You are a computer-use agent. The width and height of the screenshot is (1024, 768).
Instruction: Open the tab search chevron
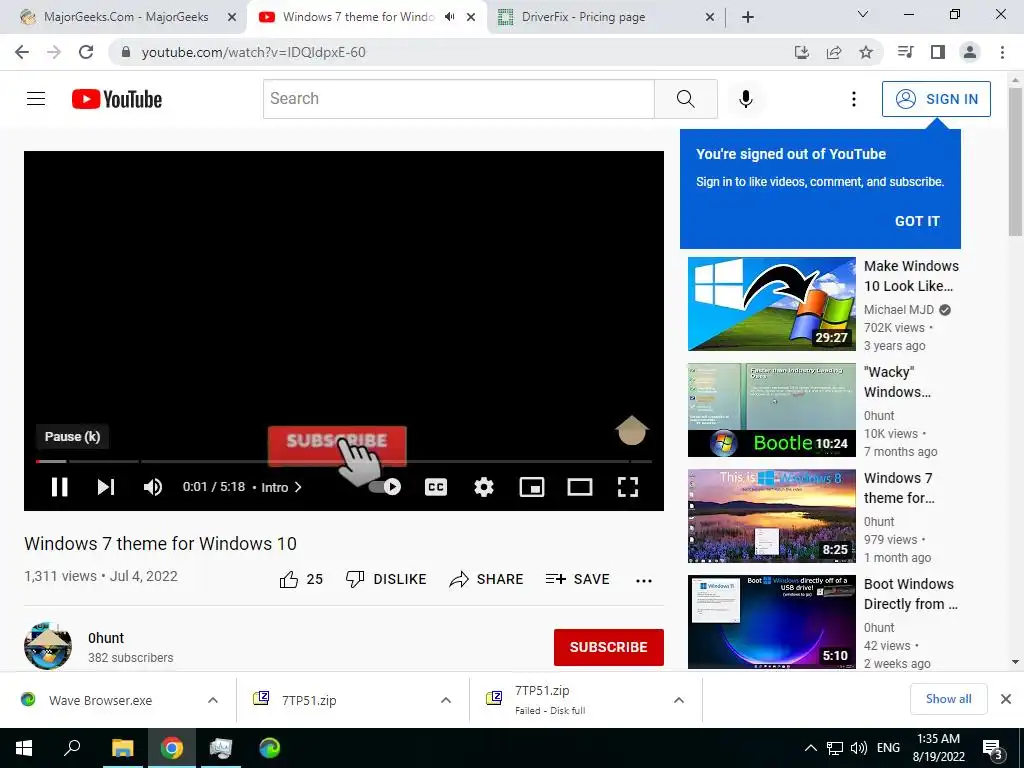[863, 14]
